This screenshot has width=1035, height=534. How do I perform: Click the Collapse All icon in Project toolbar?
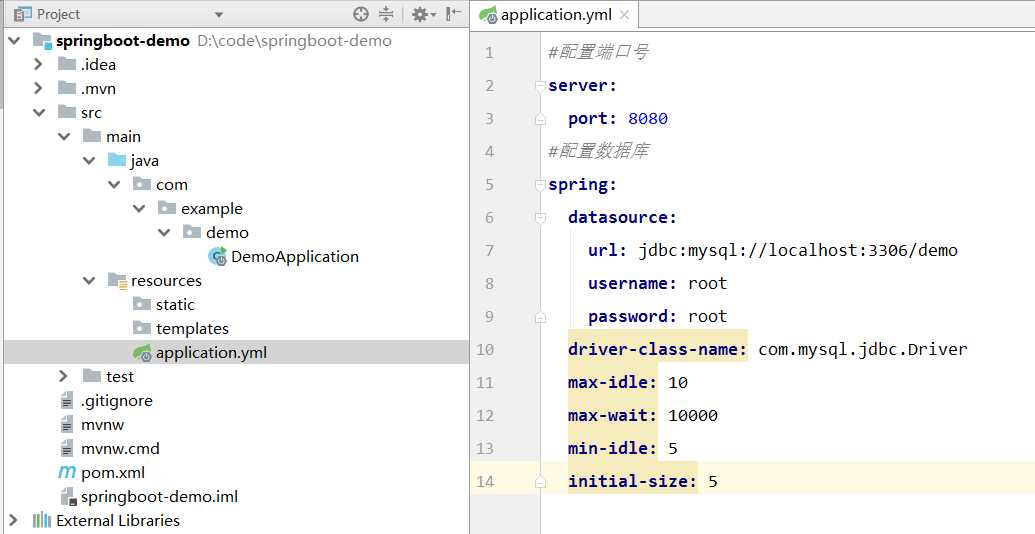click(x=386, y=14)
